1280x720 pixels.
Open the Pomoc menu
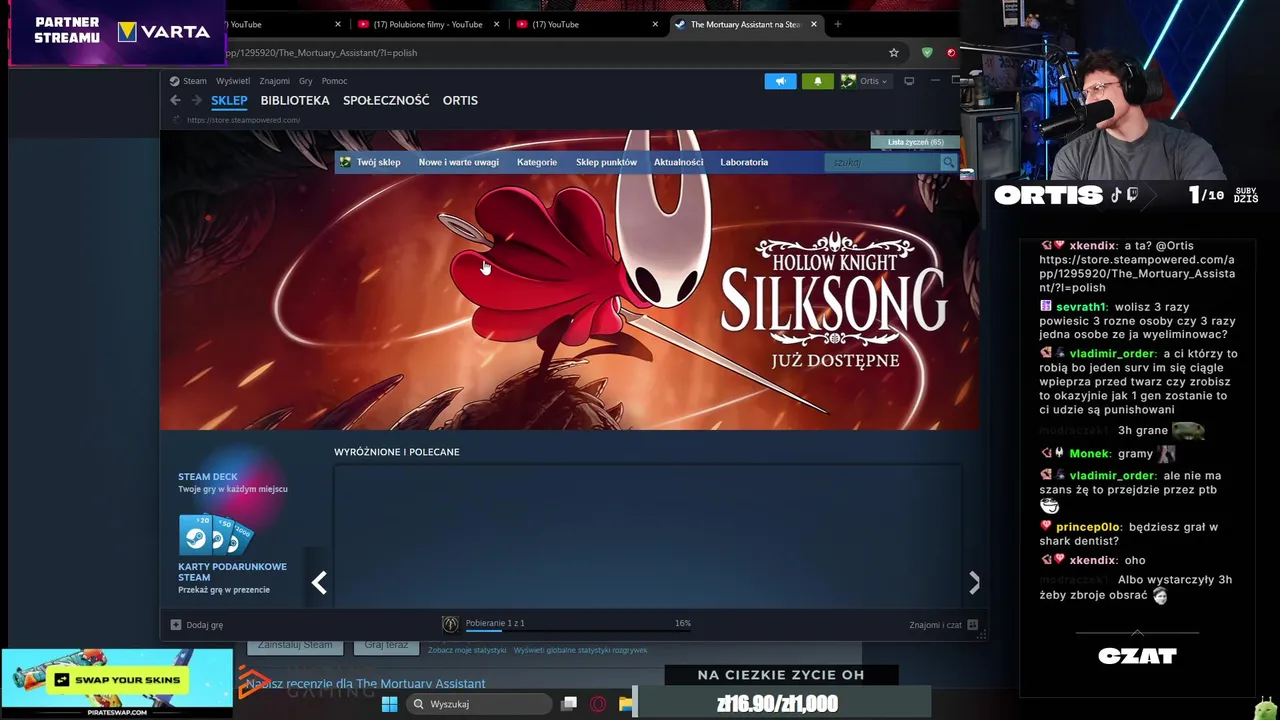tap(334, 81)
